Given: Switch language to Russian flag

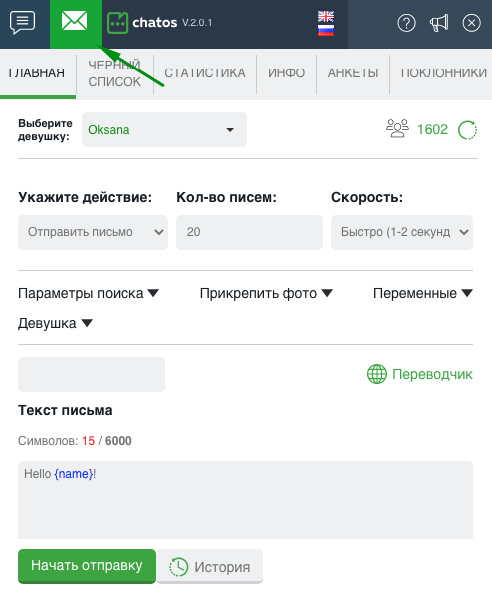Looking at the screenshot, I should click(x=326, y=31).
